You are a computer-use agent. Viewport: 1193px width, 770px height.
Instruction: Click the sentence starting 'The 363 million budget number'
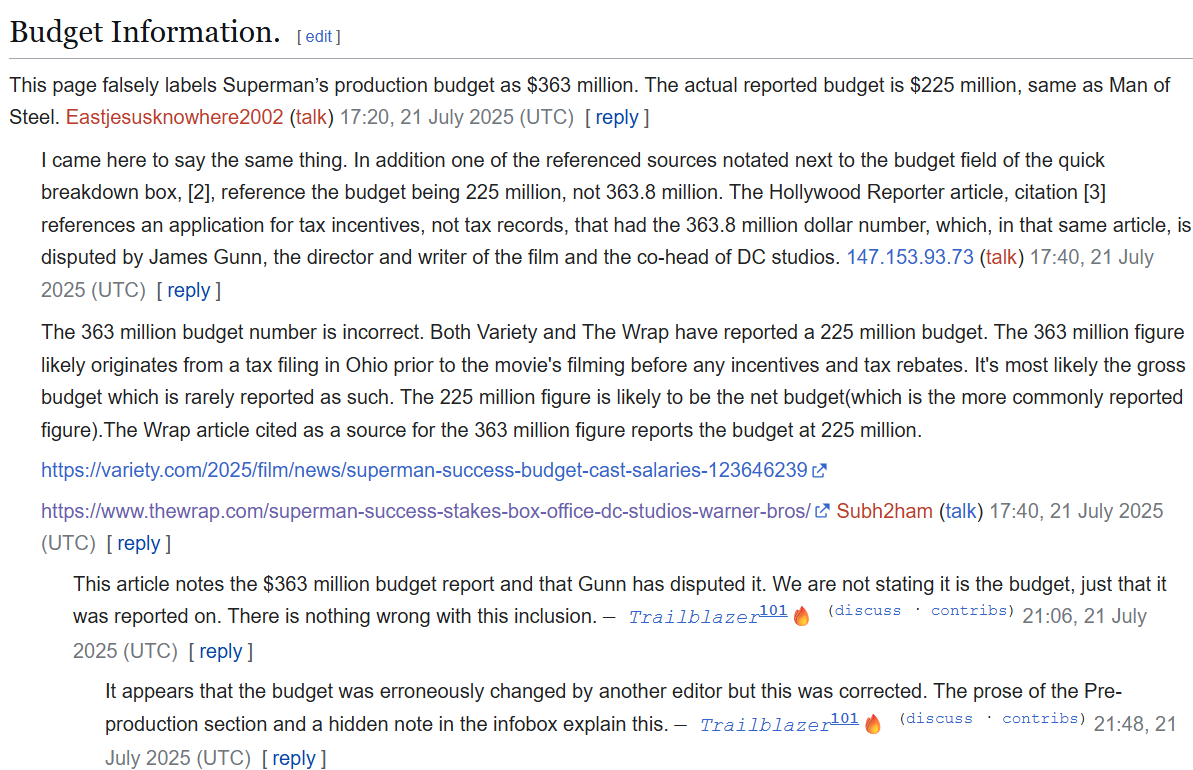pos(233,332)
